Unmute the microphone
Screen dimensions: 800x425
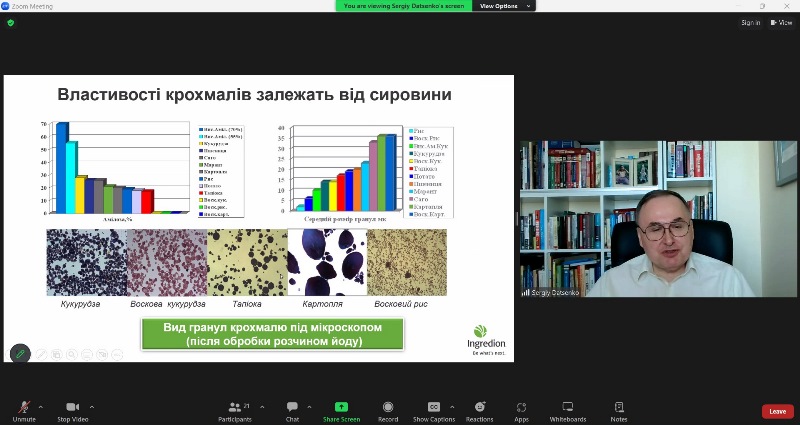pos(23,411)
